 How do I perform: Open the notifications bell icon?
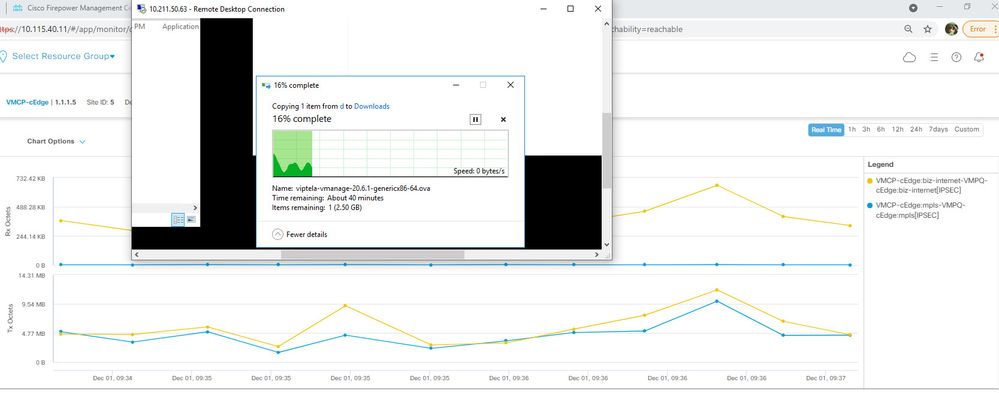(979, 57)
